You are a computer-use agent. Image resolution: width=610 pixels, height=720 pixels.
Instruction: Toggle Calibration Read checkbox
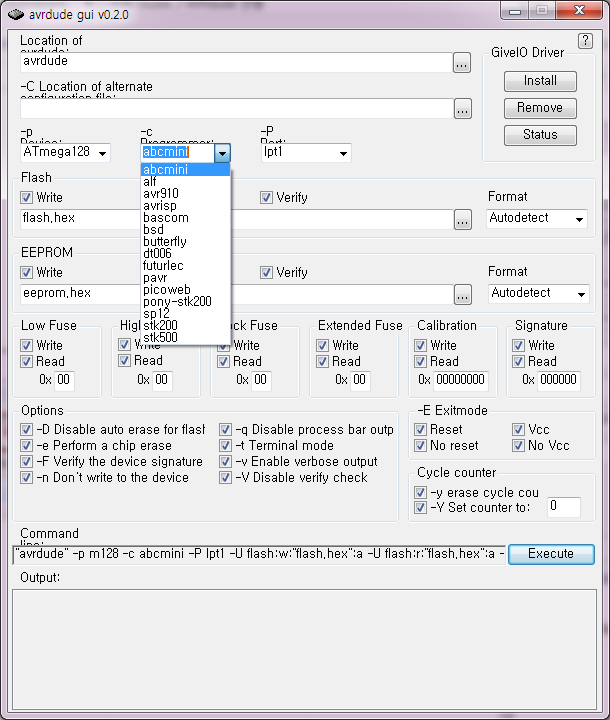(x=420, y=361)
